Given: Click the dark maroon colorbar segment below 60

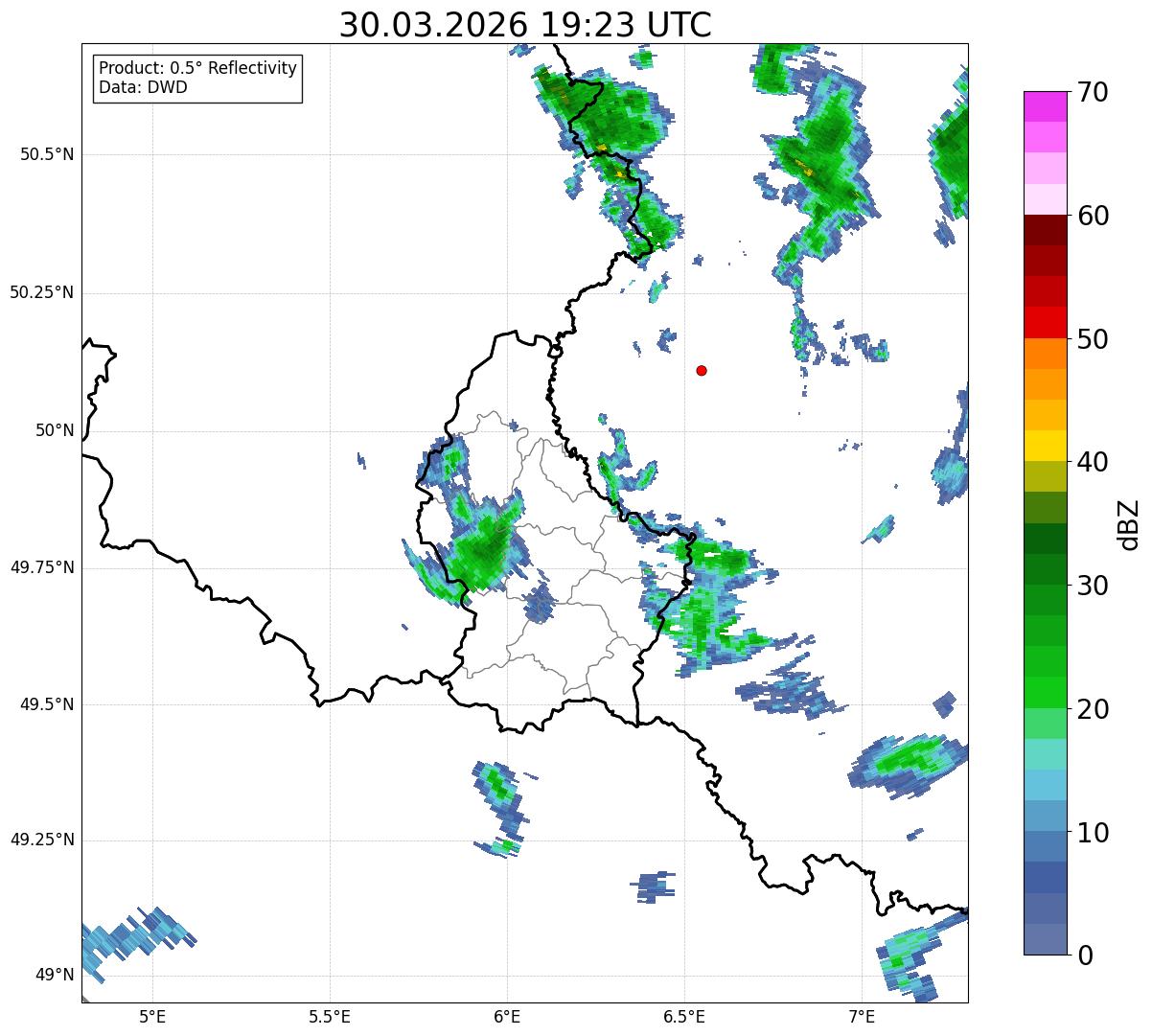Looking at the screenshot, I should pyautogui.click(x=1045, y=230).
